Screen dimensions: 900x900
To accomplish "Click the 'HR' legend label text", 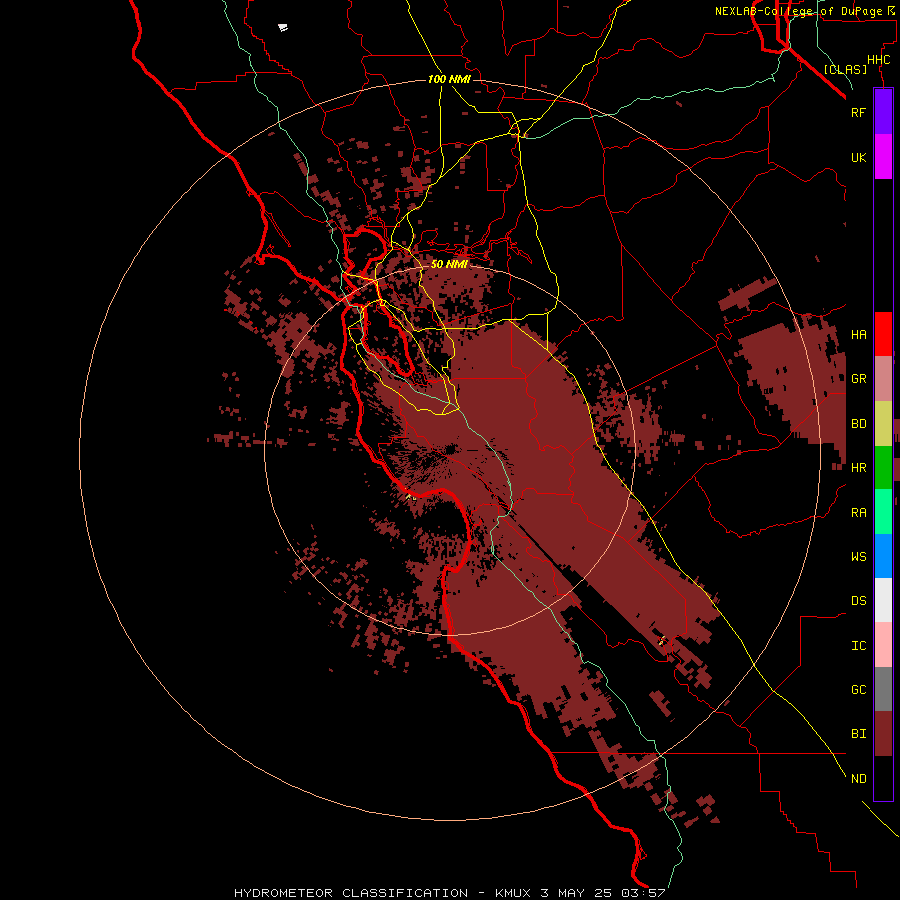I will pos(858,468).
